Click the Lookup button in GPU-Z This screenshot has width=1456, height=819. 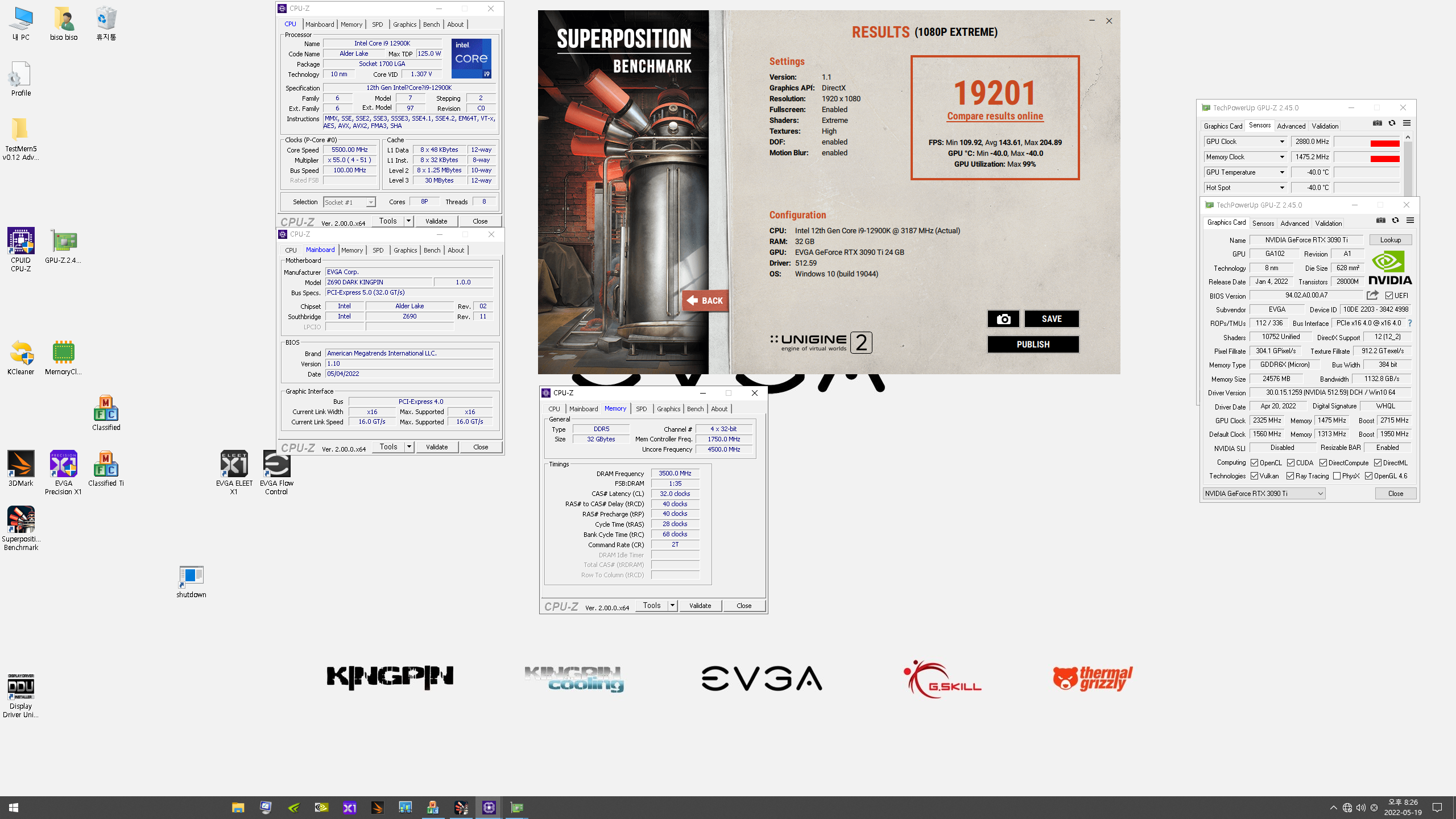(x=1390, y=240)
